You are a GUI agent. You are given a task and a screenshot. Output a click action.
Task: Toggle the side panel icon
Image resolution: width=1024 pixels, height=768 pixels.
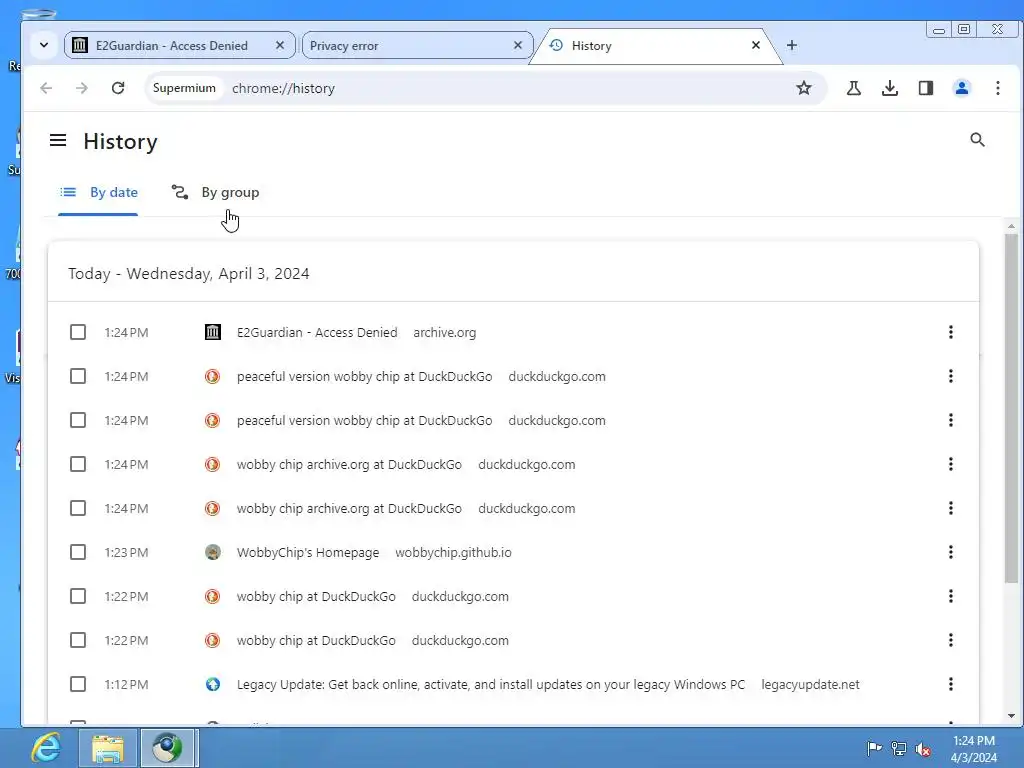(925, 88)
